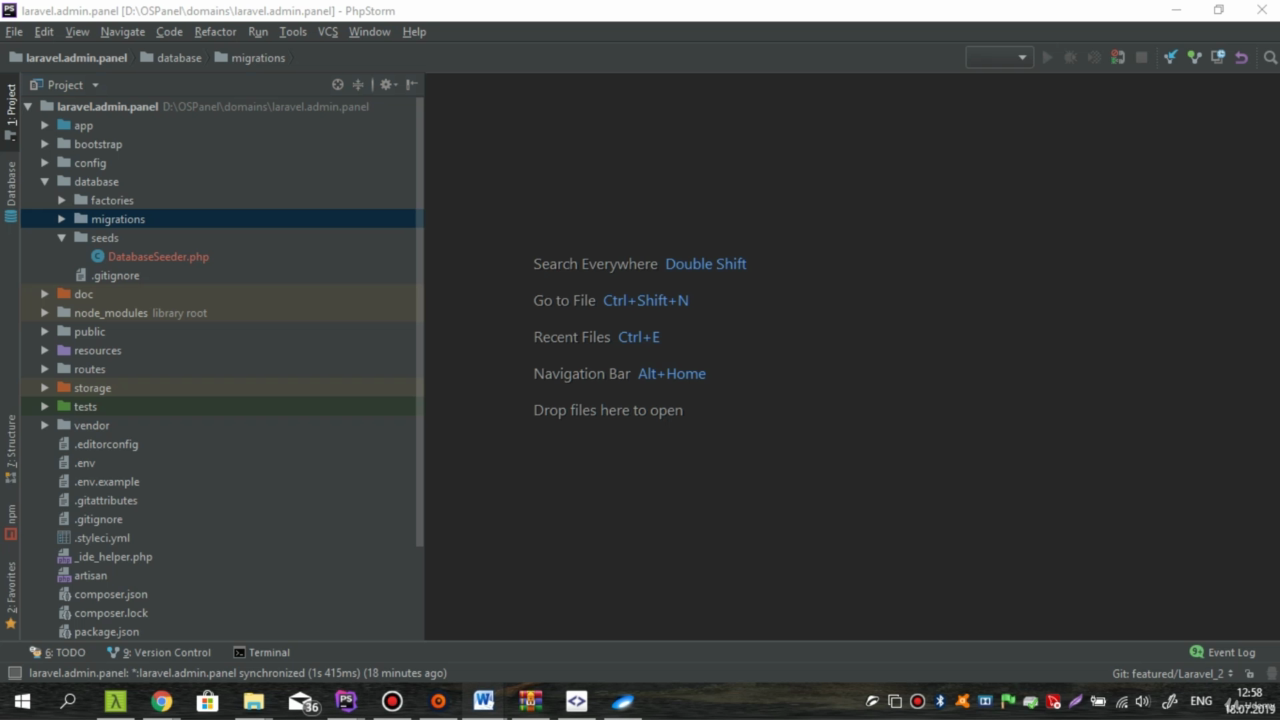Open Project panel settings gear
1280x720 pixels.
point(386,85)
